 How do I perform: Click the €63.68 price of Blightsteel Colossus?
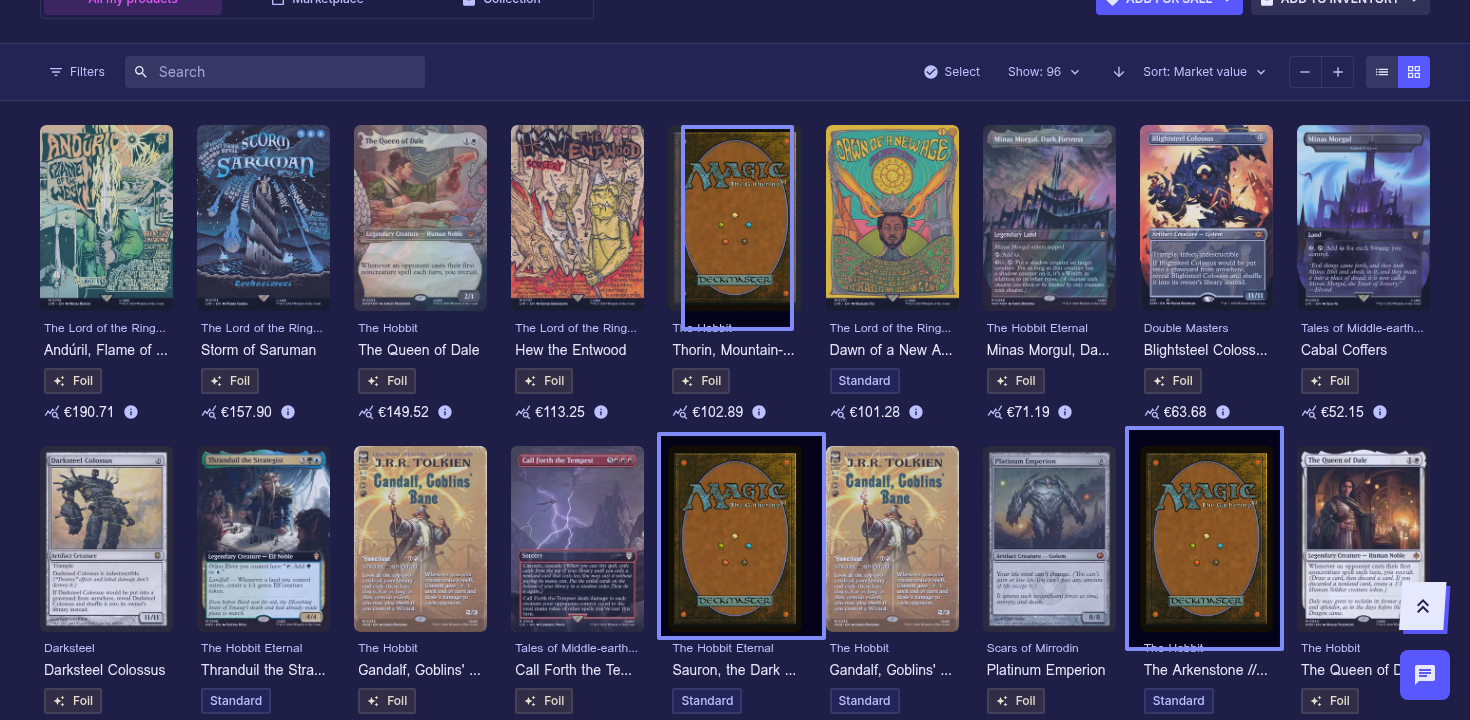pos(1185,412)
